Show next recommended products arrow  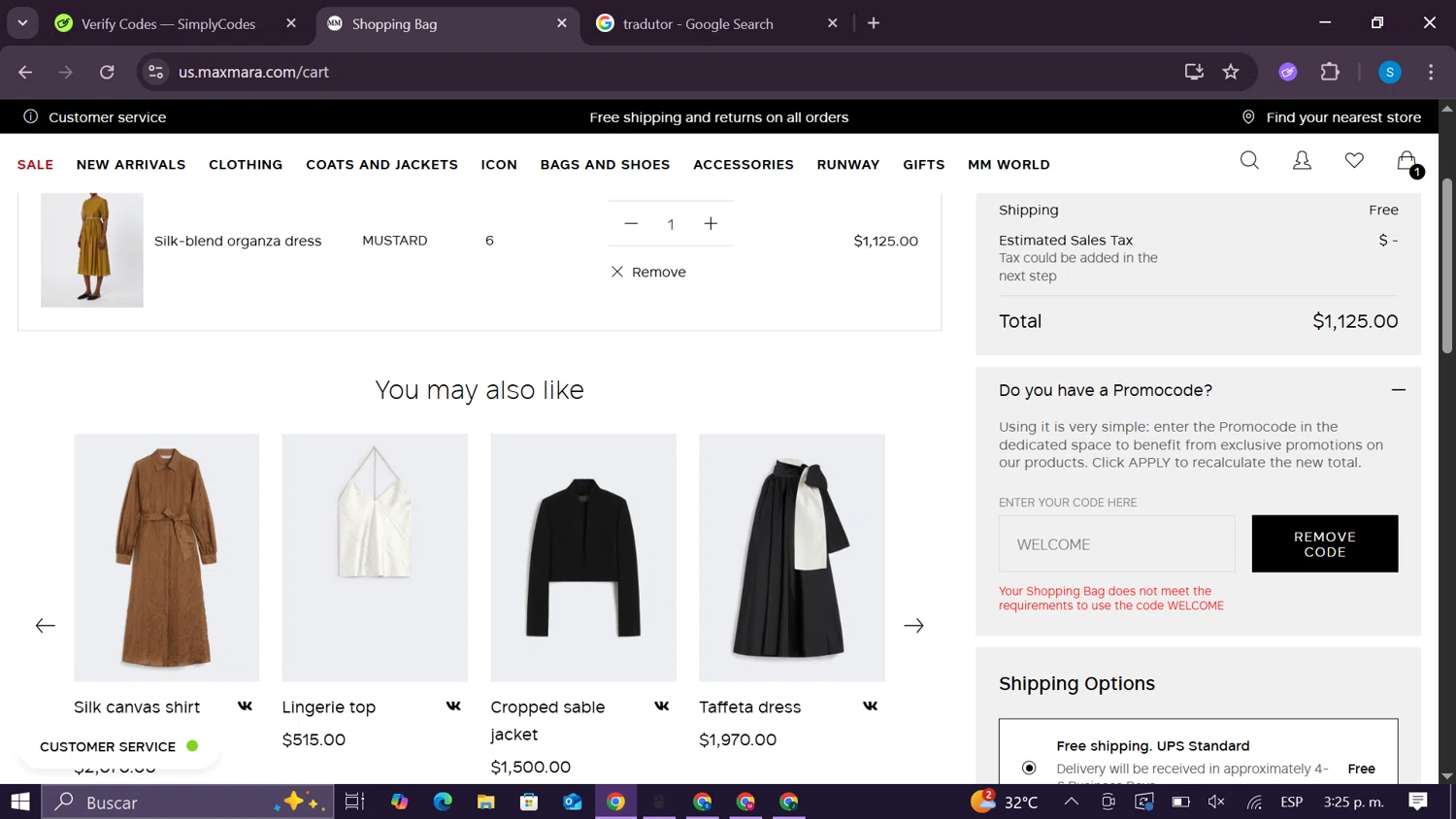tap(913, 626)
